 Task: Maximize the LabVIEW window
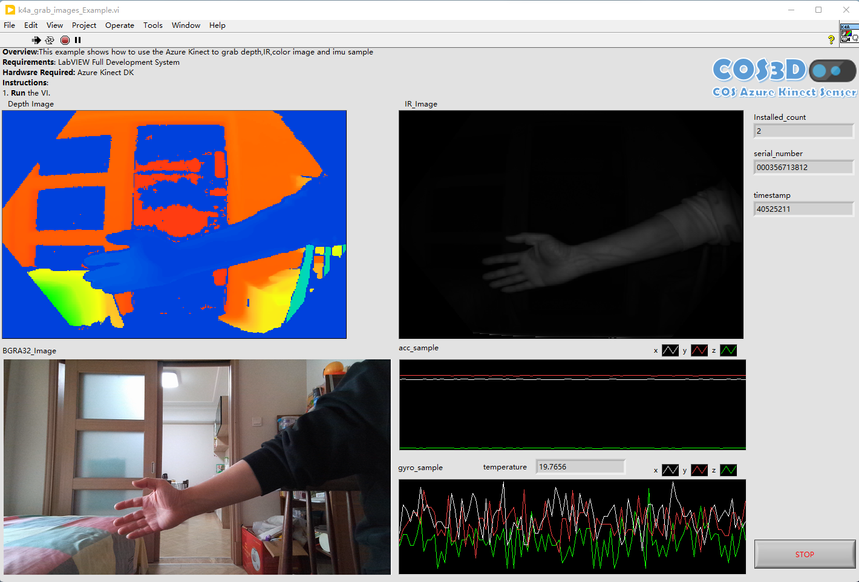818,10
